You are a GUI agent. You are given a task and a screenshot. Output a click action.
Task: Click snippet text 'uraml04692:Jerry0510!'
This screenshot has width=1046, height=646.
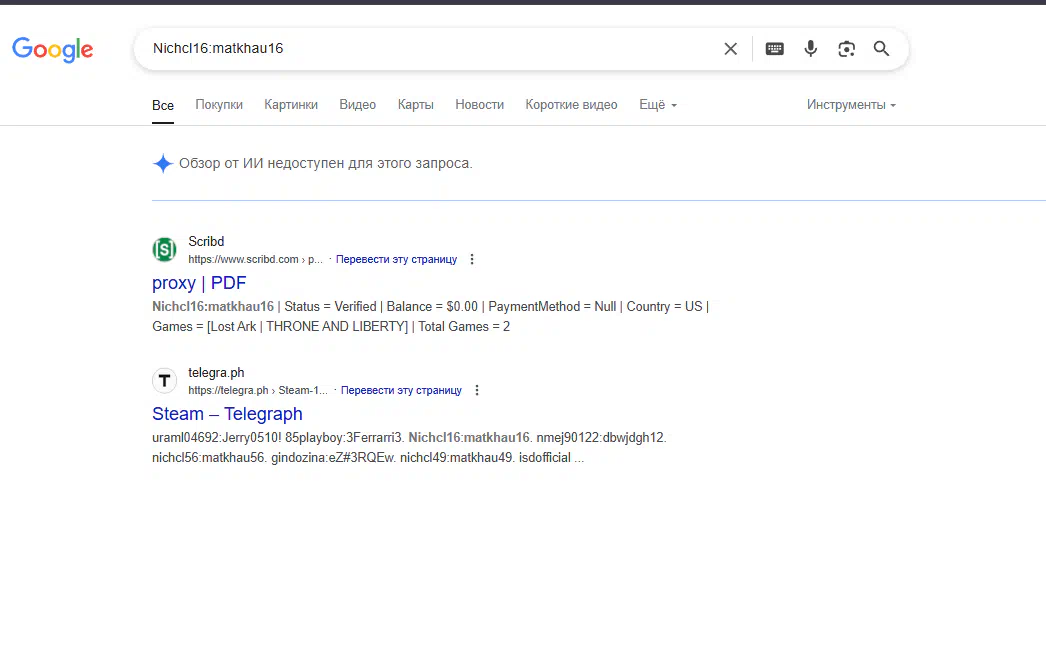pos(217,438)
